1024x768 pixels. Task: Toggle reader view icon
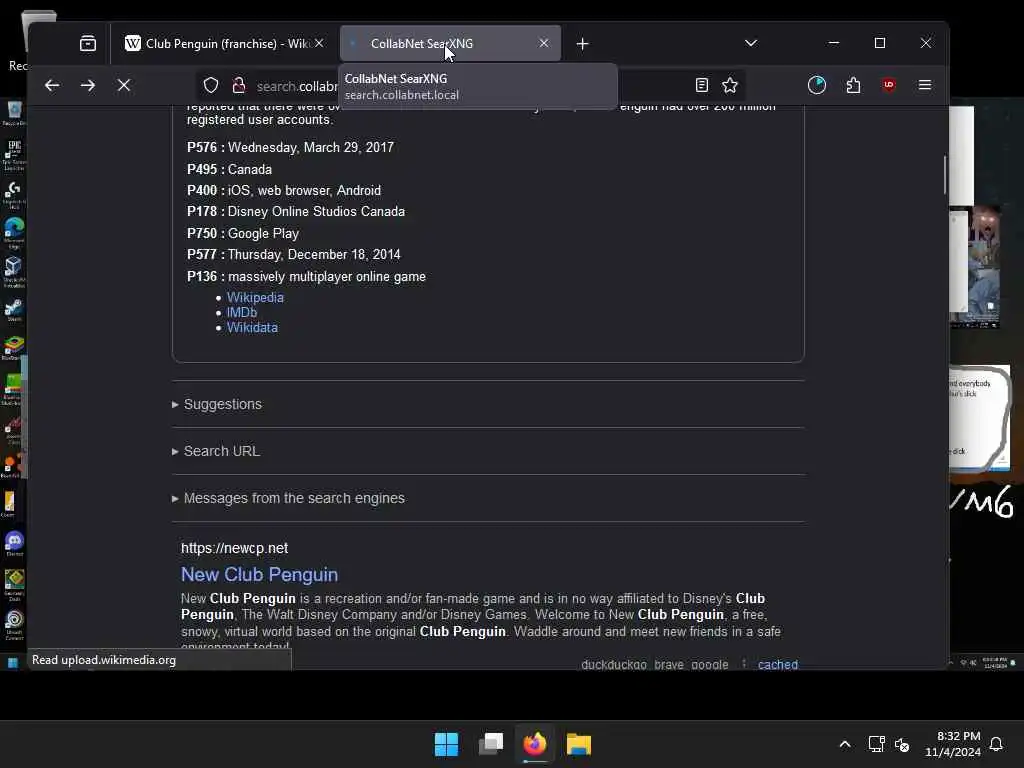click(701, 85)
